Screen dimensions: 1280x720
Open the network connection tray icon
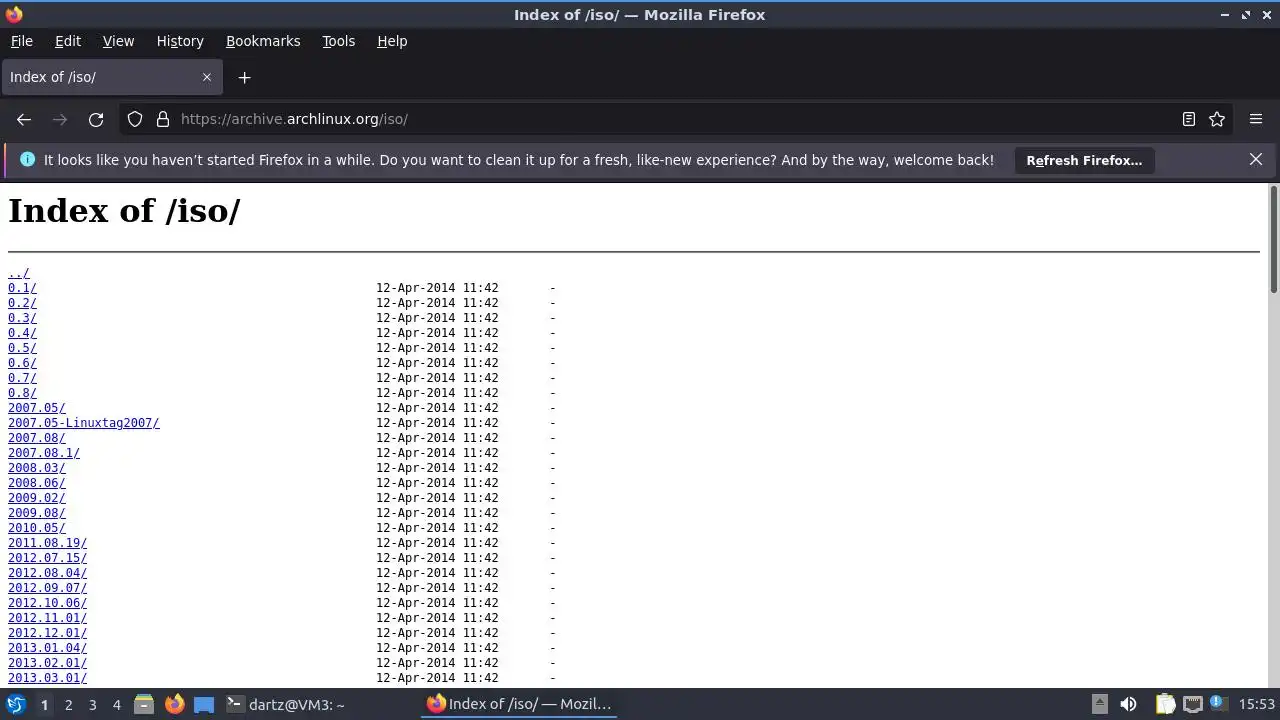[1192, 704]
